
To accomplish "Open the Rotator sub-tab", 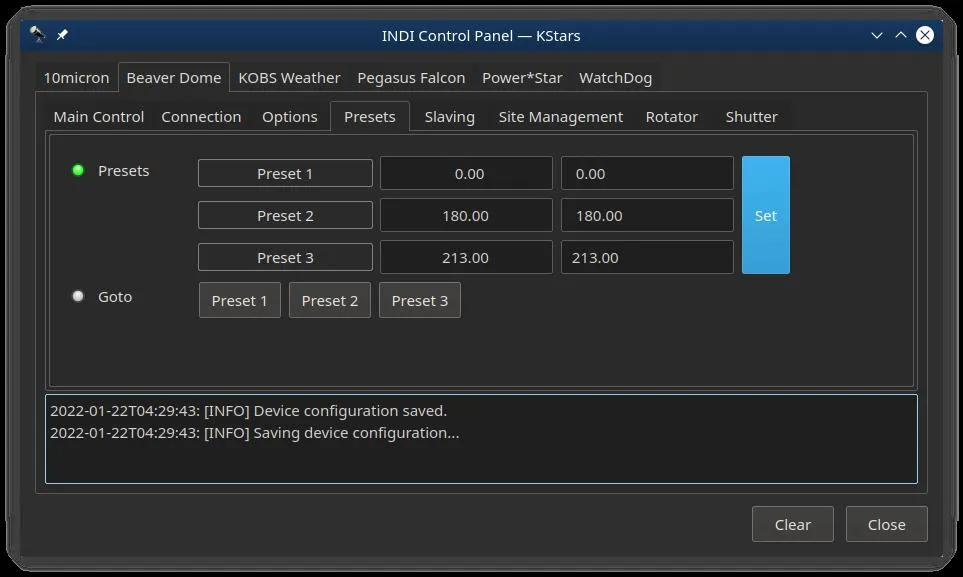I will click(672, 117).
